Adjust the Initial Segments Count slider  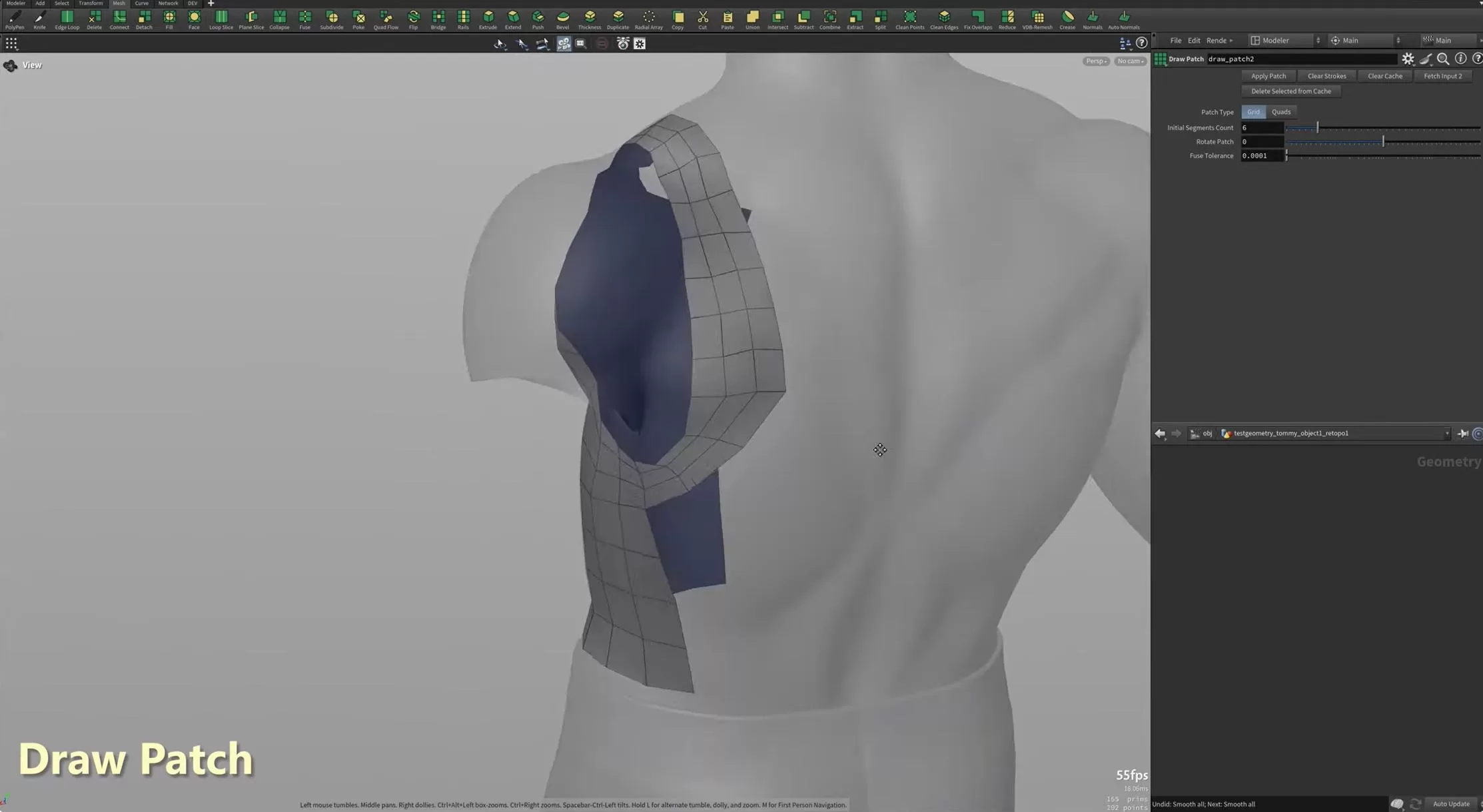[1317, 128]
